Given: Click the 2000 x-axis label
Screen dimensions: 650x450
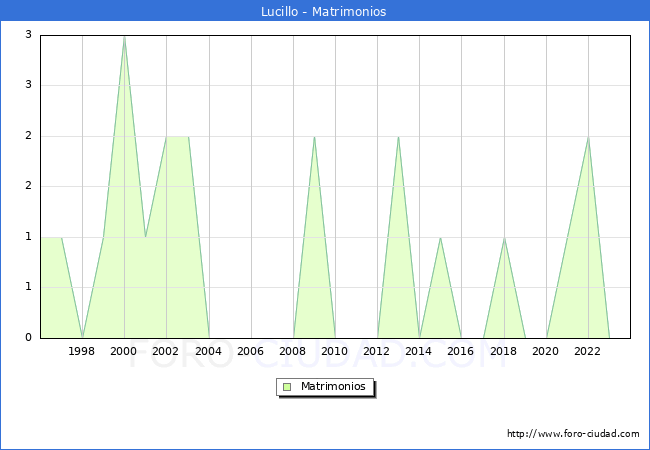Looking at the screenshot, I should point(124,351).
